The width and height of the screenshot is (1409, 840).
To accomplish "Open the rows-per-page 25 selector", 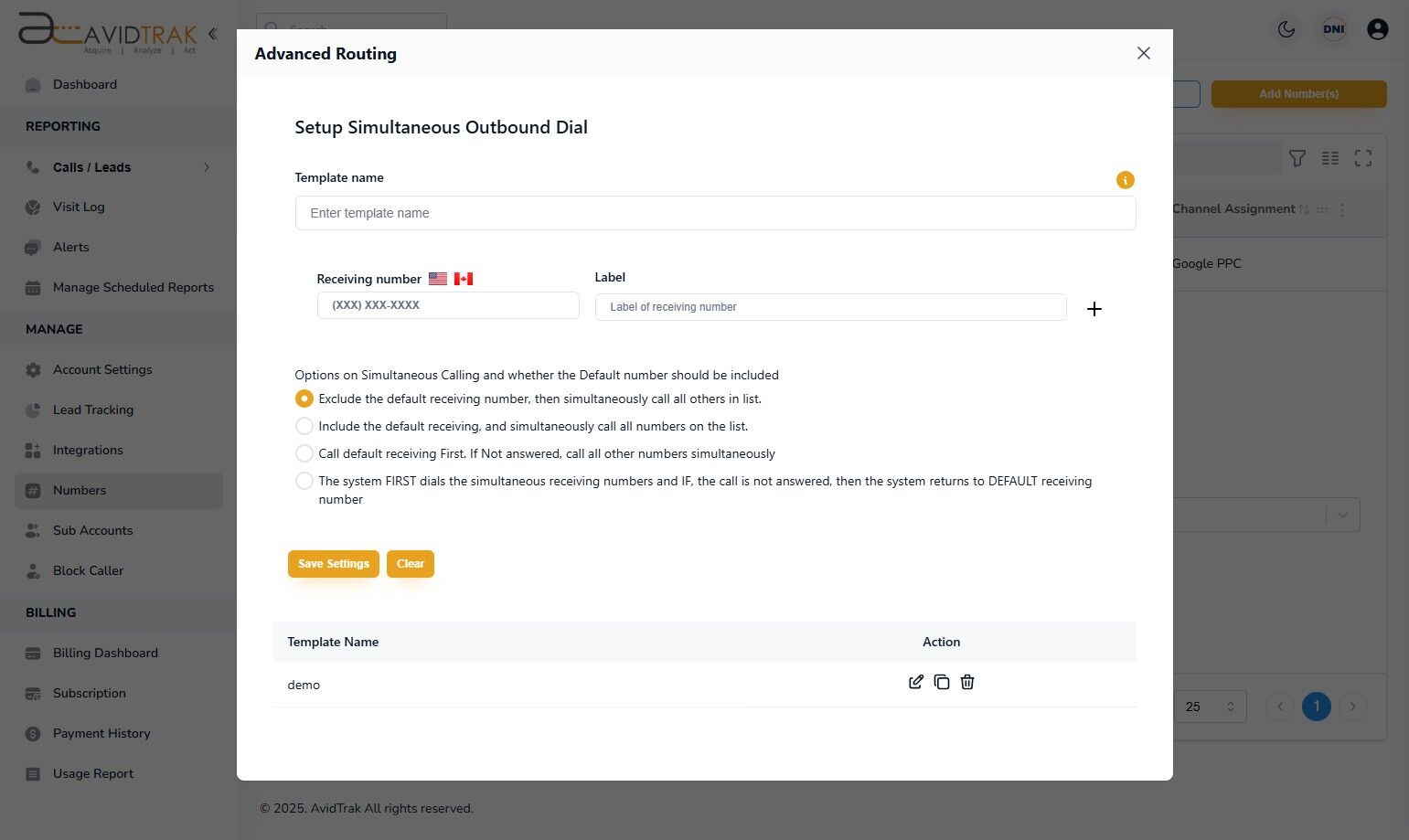I will pyautogui.click(x=1210, y=707).
